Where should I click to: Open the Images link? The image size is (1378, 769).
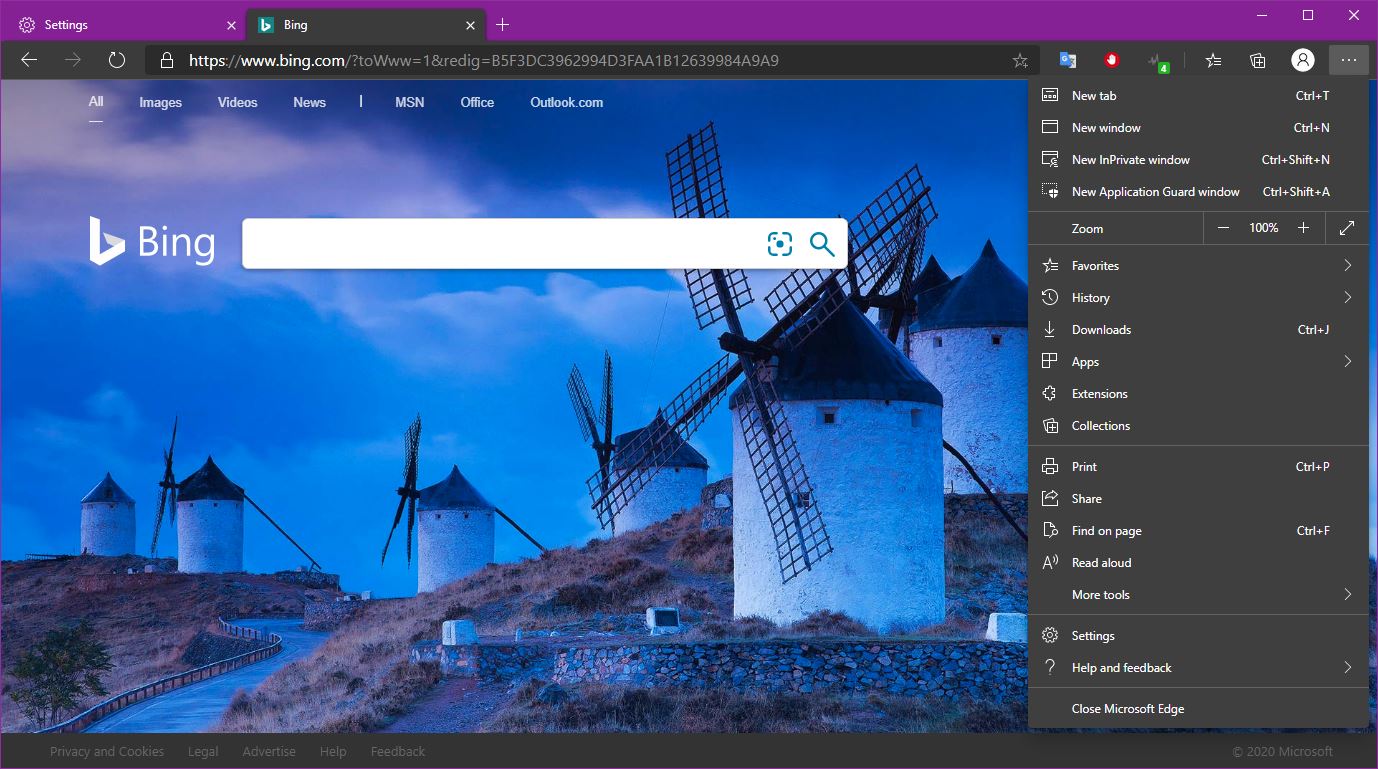pyautogui.click(x=160, y=102)
